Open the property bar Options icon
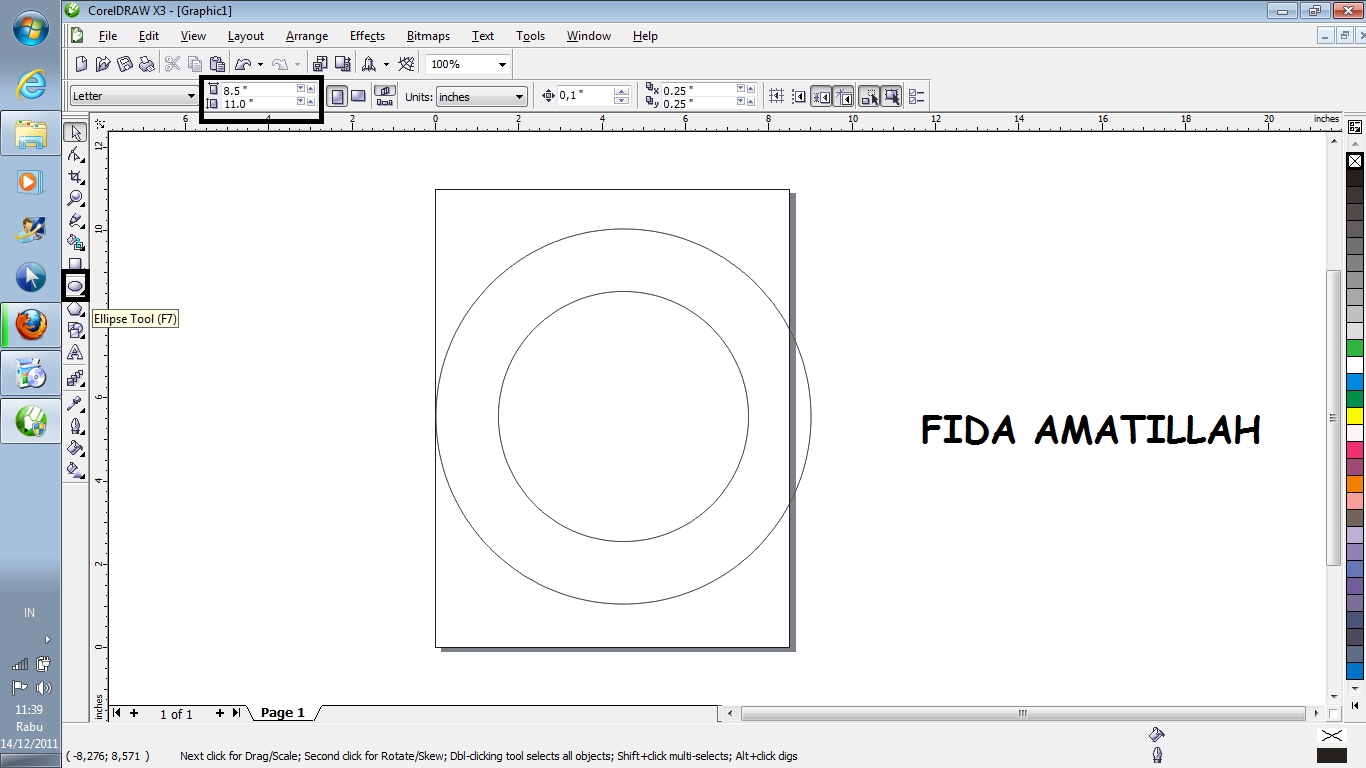 click(916, 96)
